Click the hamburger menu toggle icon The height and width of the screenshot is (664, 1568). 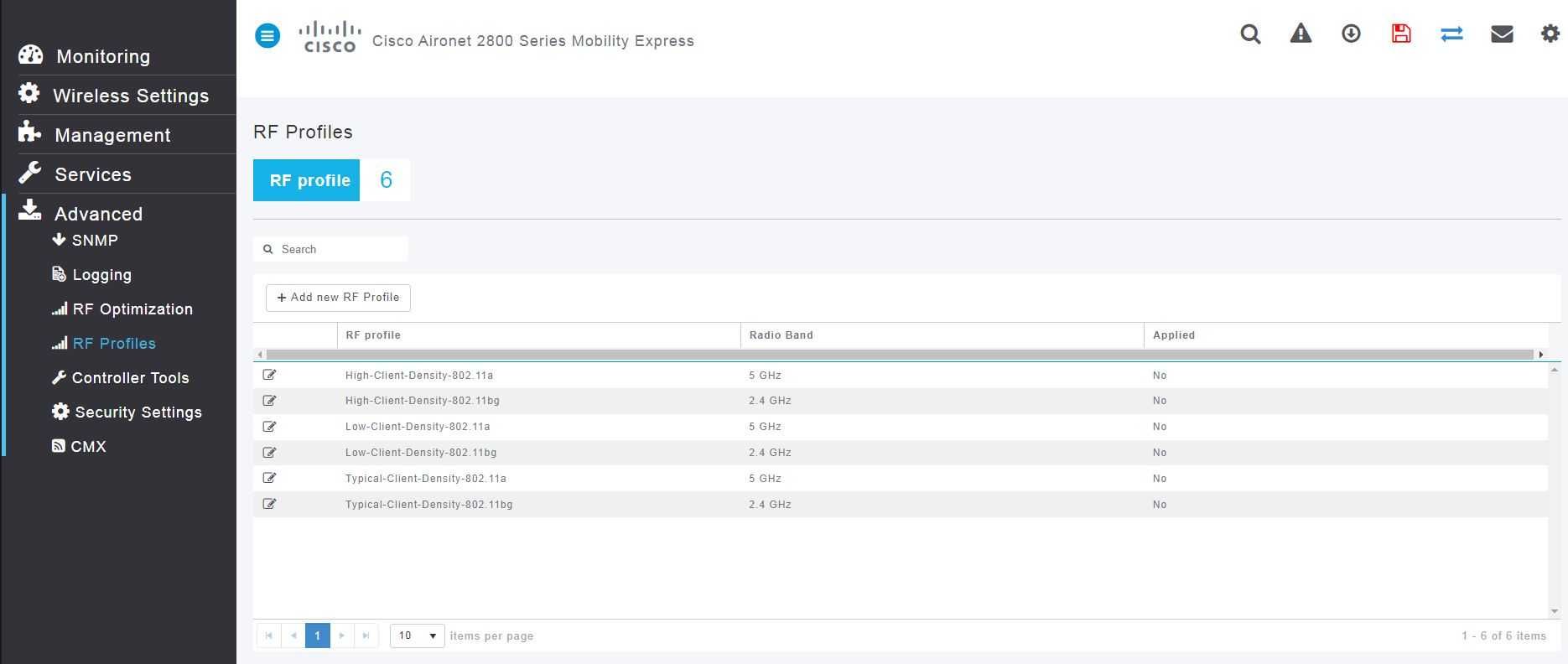click(267, 36)
